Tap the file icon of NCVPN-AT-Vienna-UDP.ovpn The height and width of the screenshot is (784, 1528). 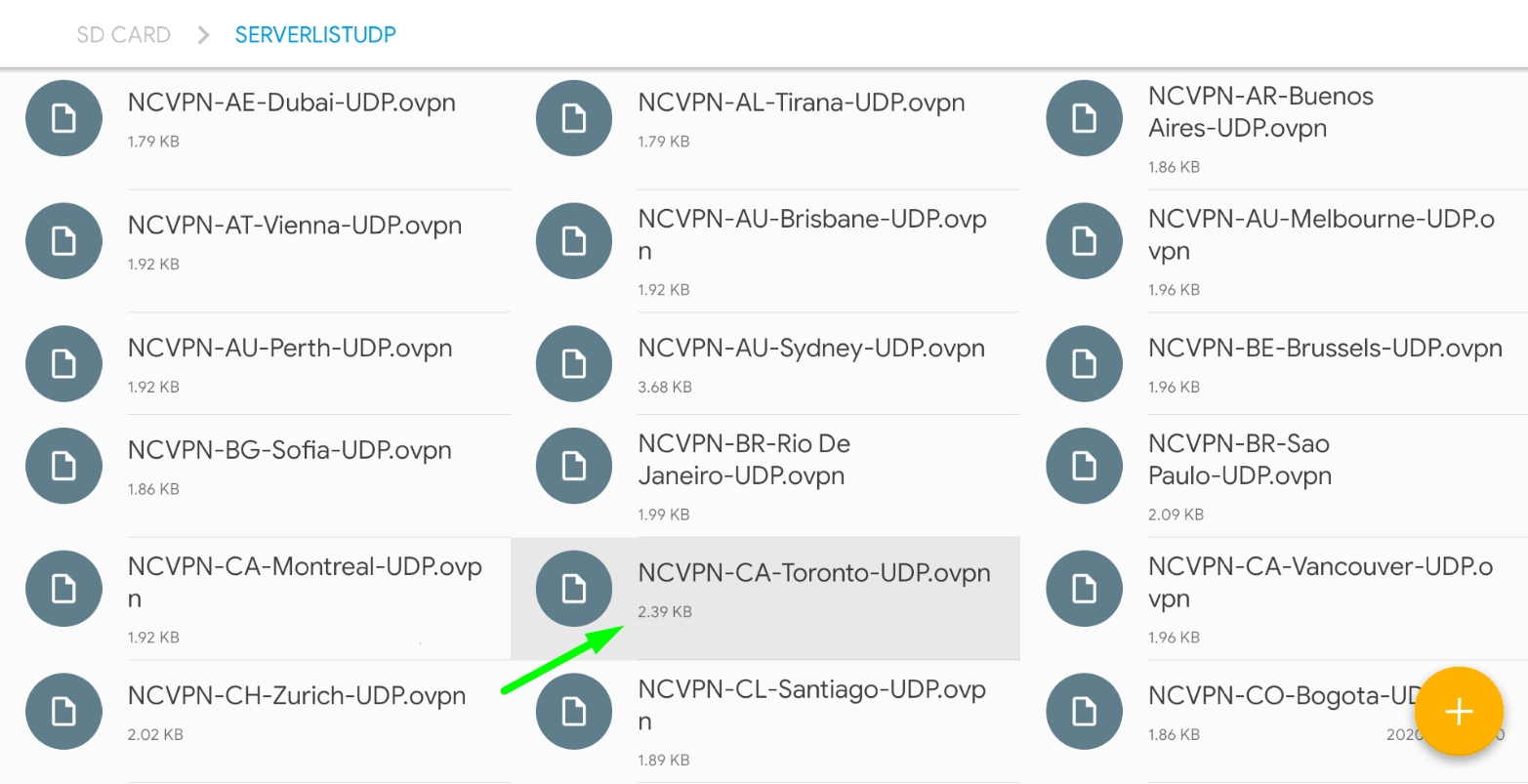tap(63, 240)
